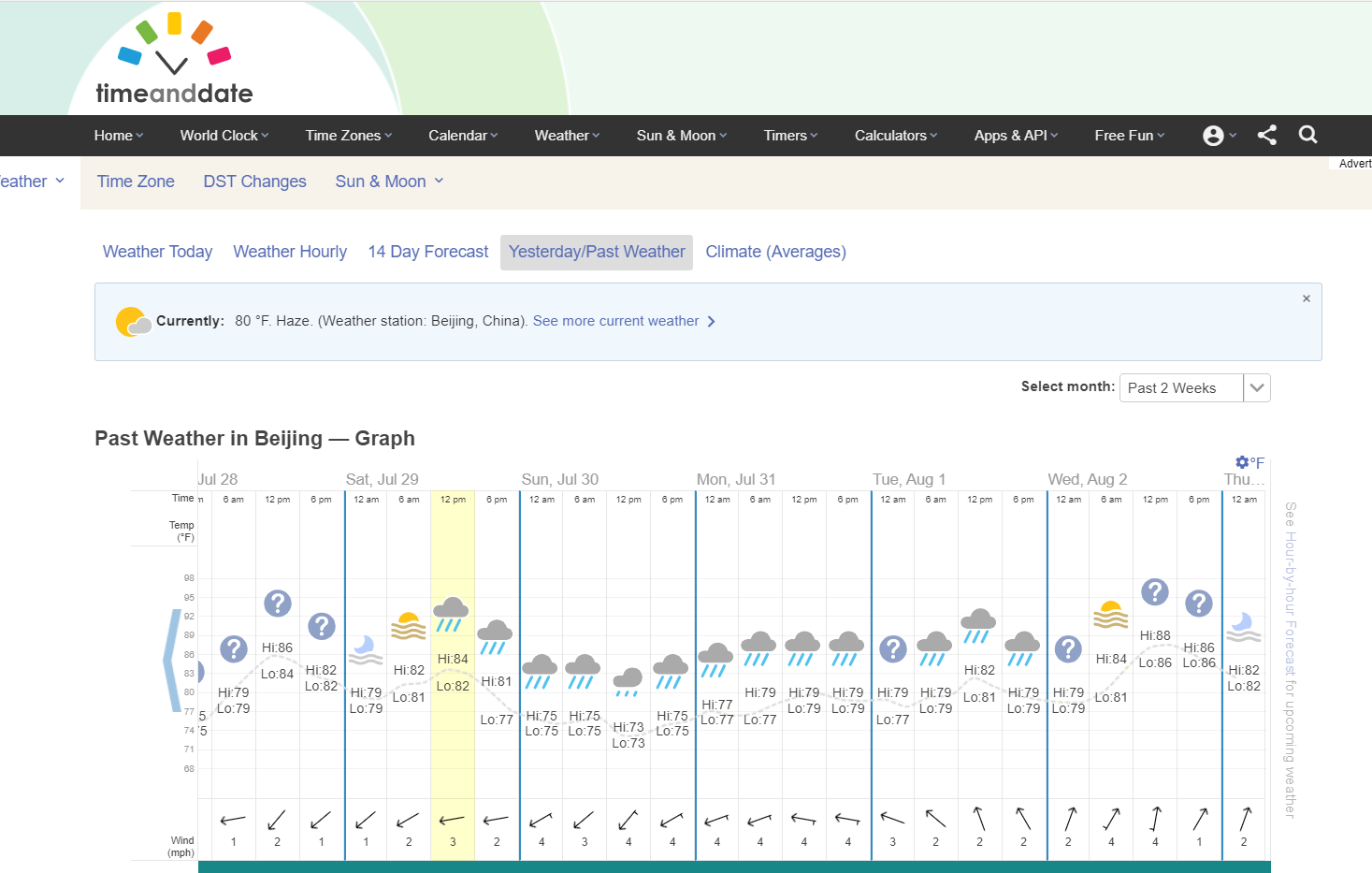Click See Hour-by-hour Forecast vertical link
This screenshot has width=1372, height=873.
pos(1290,660)
